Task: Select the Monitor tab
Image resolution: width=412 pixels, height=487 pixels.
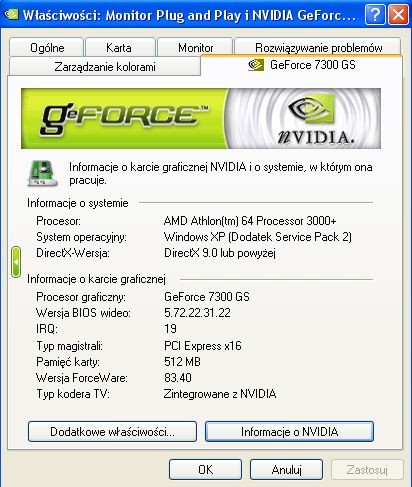Action: 195,48
